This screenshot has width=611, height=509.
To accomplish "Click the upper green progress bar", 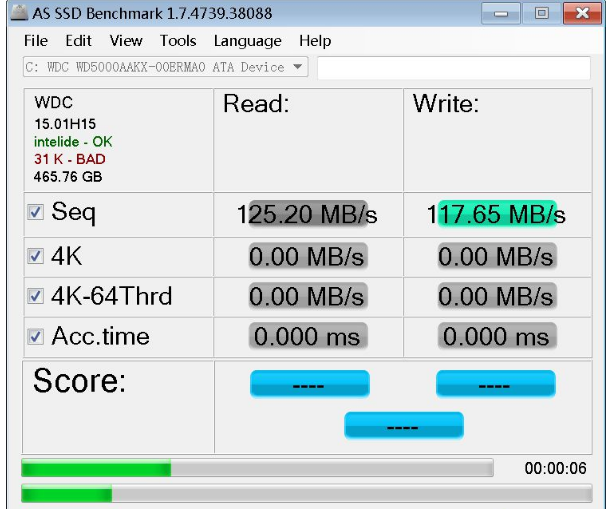I will click(x=257, y=468).
